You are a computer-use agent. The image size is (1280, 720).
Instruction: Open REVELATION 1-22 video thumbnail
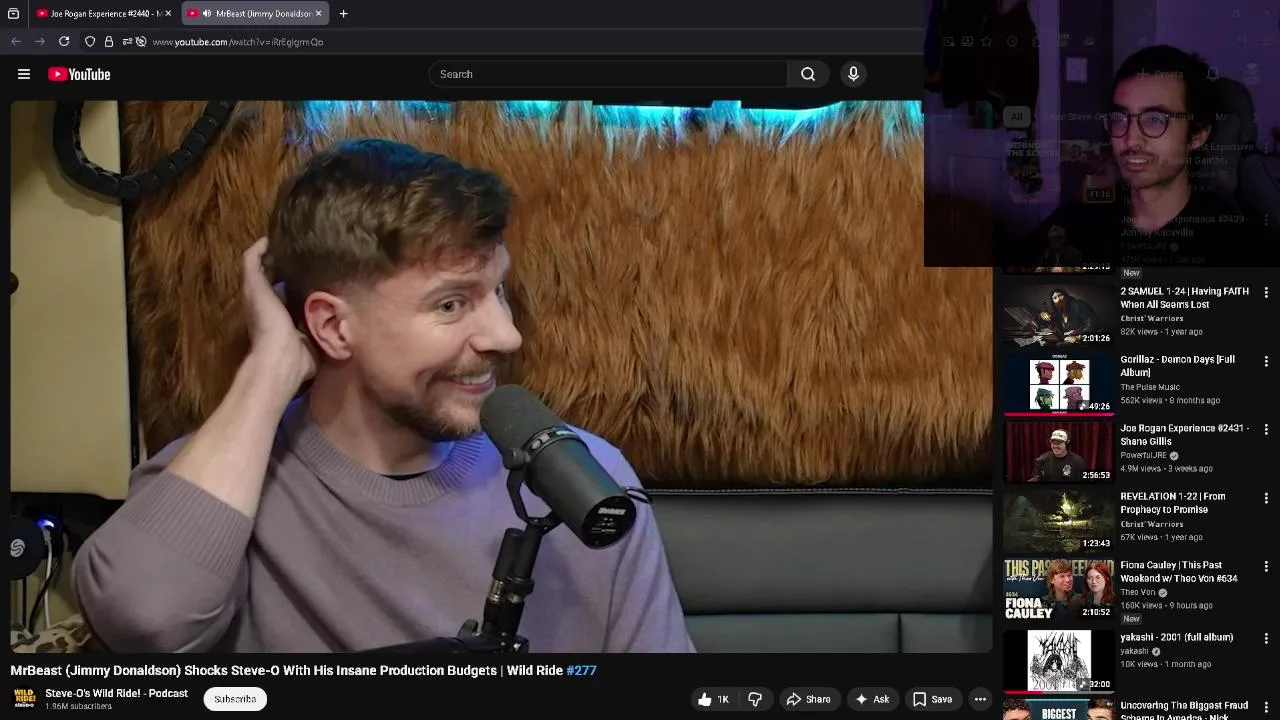(x=1058, y=520)
